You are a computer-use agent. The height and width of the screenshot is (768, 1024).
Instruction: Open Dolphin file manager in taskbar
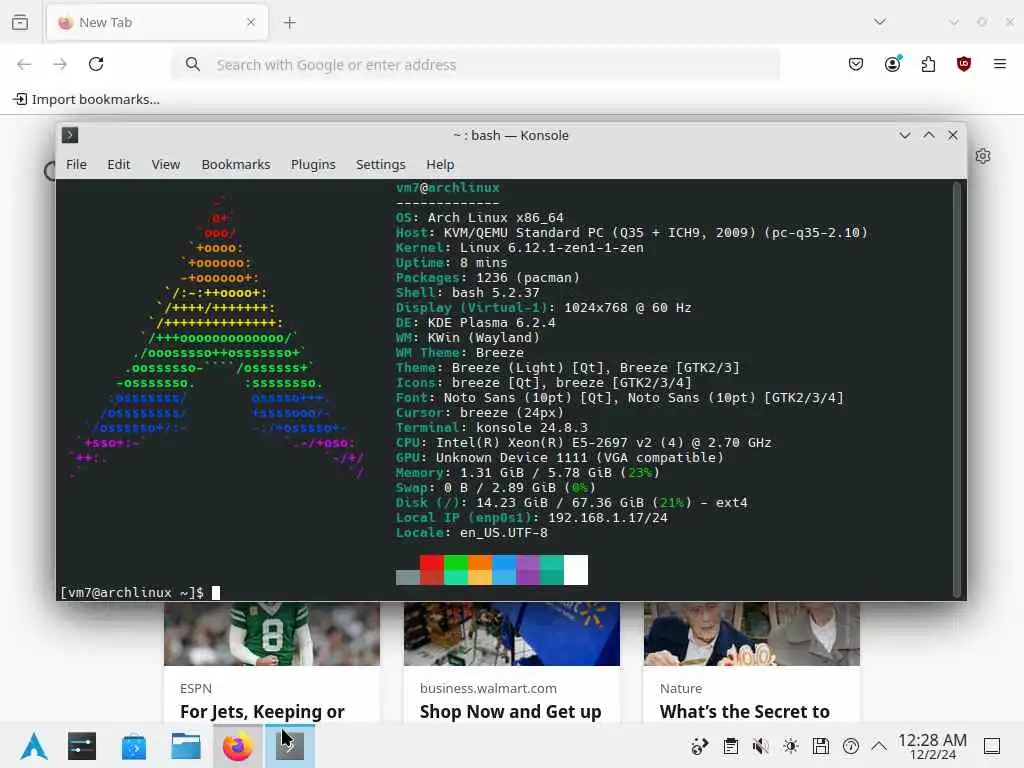pyautogui.click(x=186, y=746)
